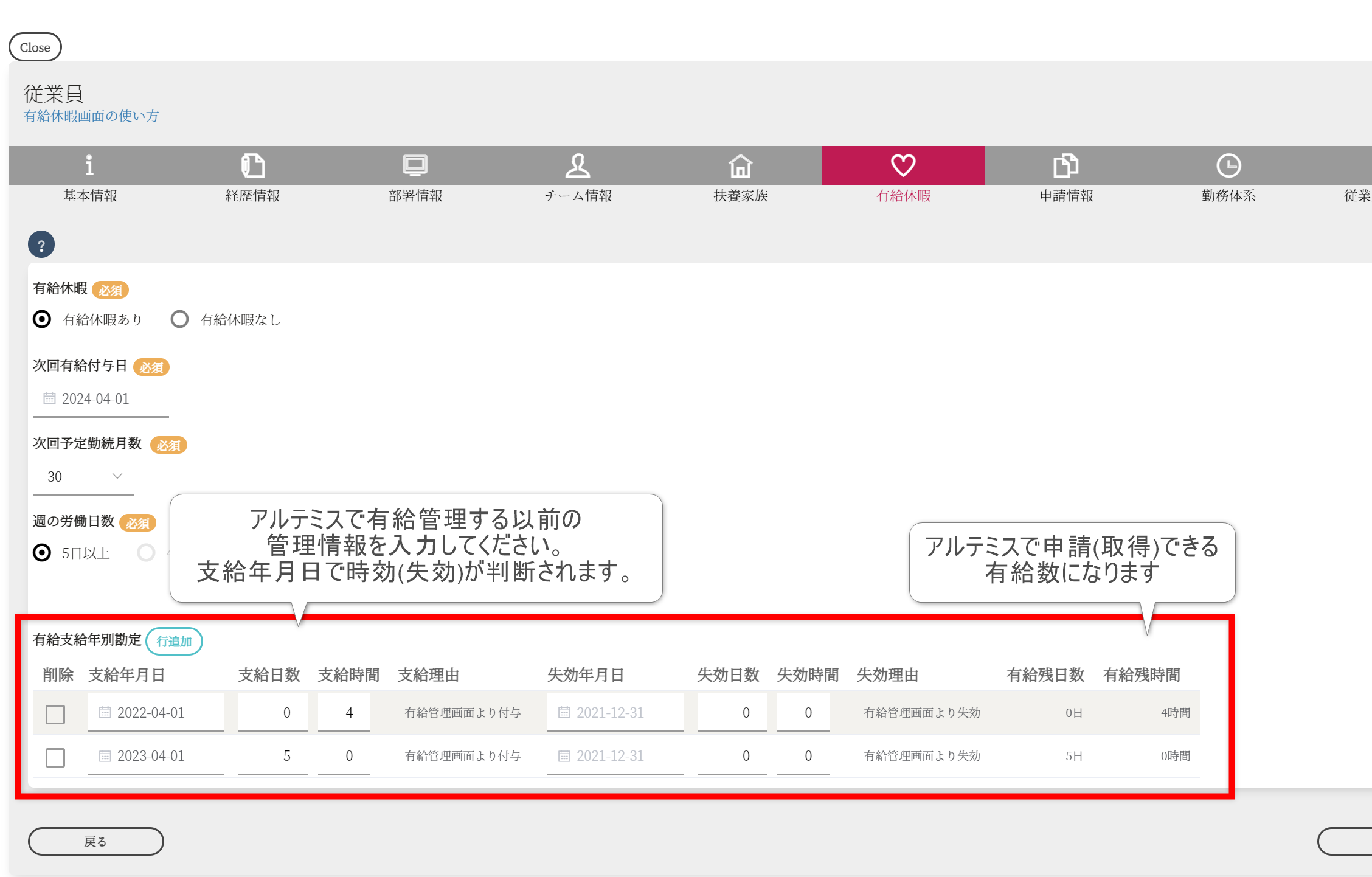The height and width of the screenshot is (877, 1372).
Task: Click the 基本情報 info icon
Action: (x=89, y=165)
